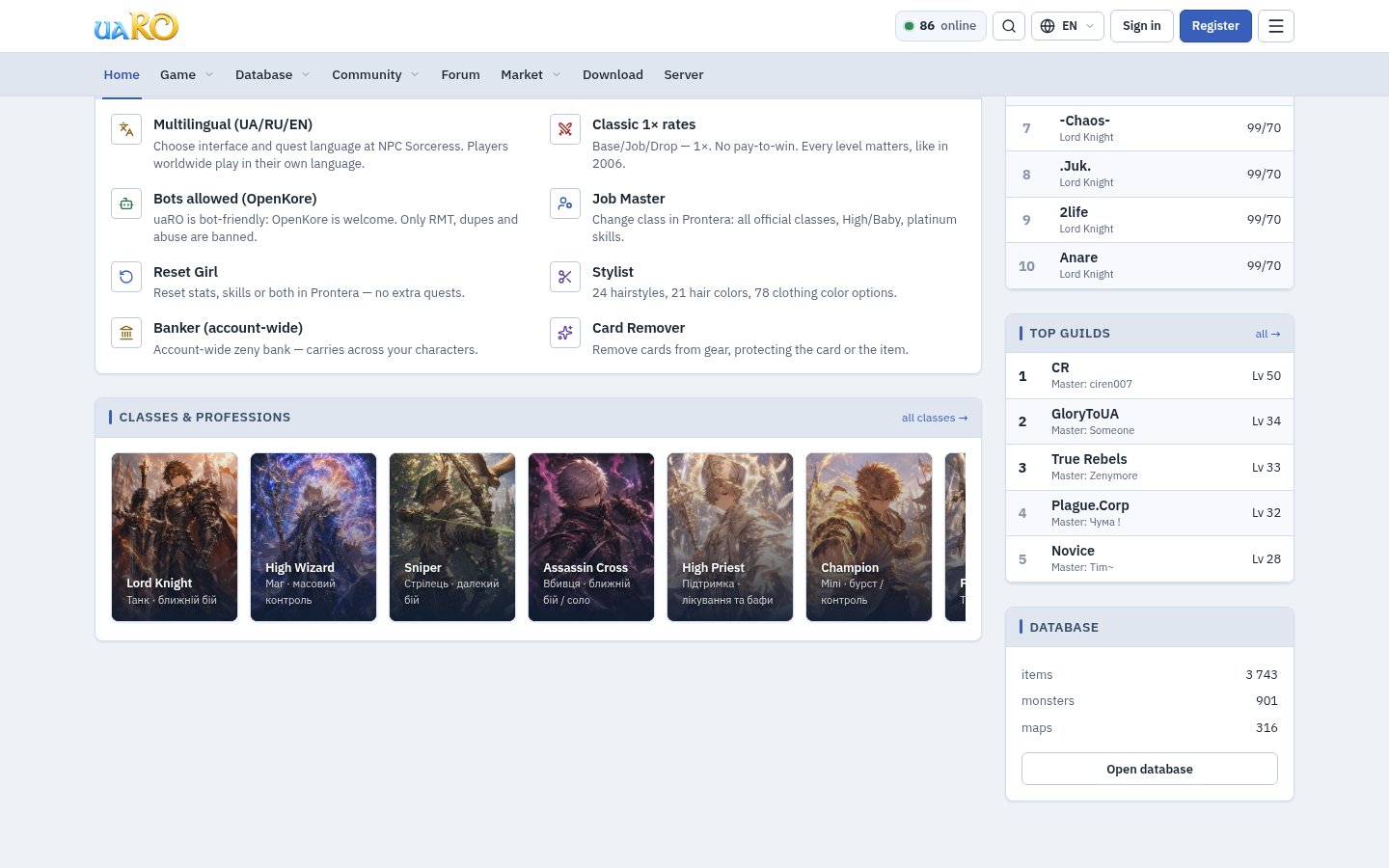1389x868 pixels.
Task: Click the Card Remover heading
Action: click(x=639, y=328)
